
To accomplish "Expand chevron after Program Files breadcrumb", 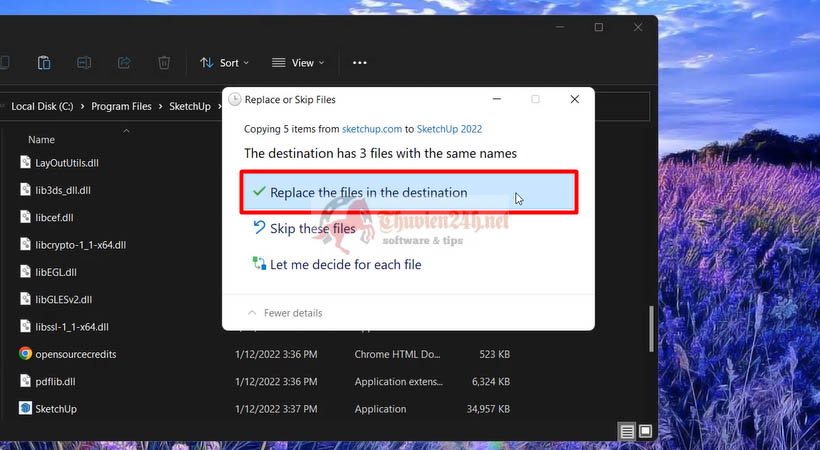I will pyautogui.click(x=161, y=106).
